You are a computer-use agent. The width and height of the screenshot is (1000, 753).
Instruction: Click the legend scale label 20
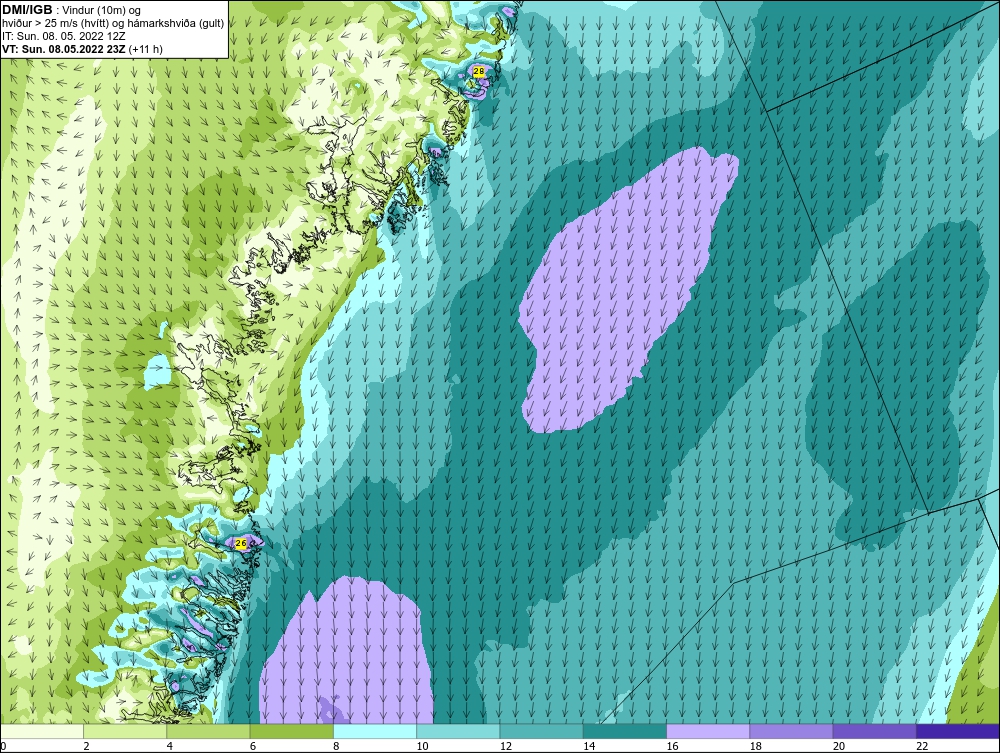point(839,747)
